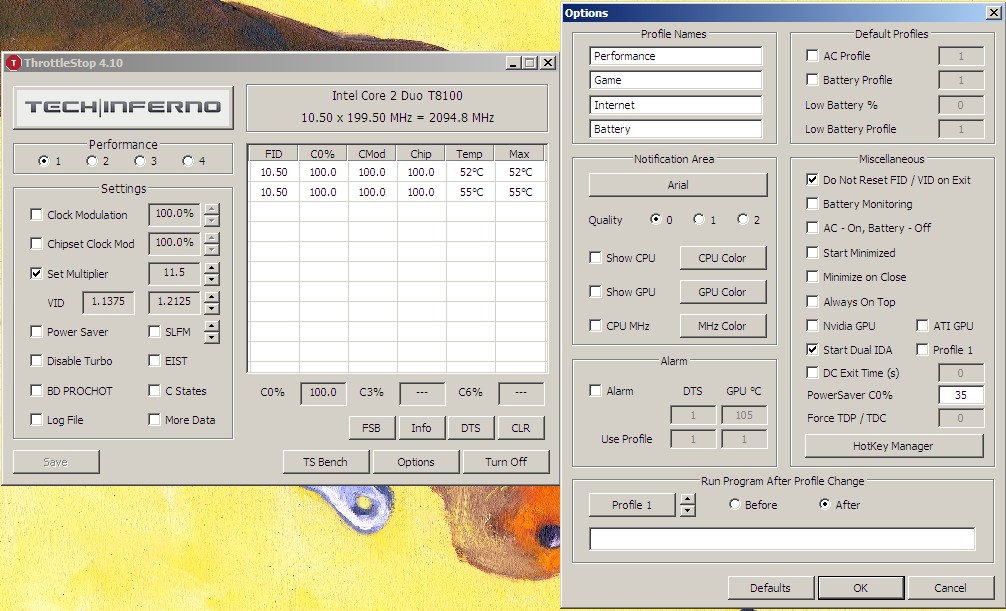Select performance profile 4 radio button

click(187, 160)
